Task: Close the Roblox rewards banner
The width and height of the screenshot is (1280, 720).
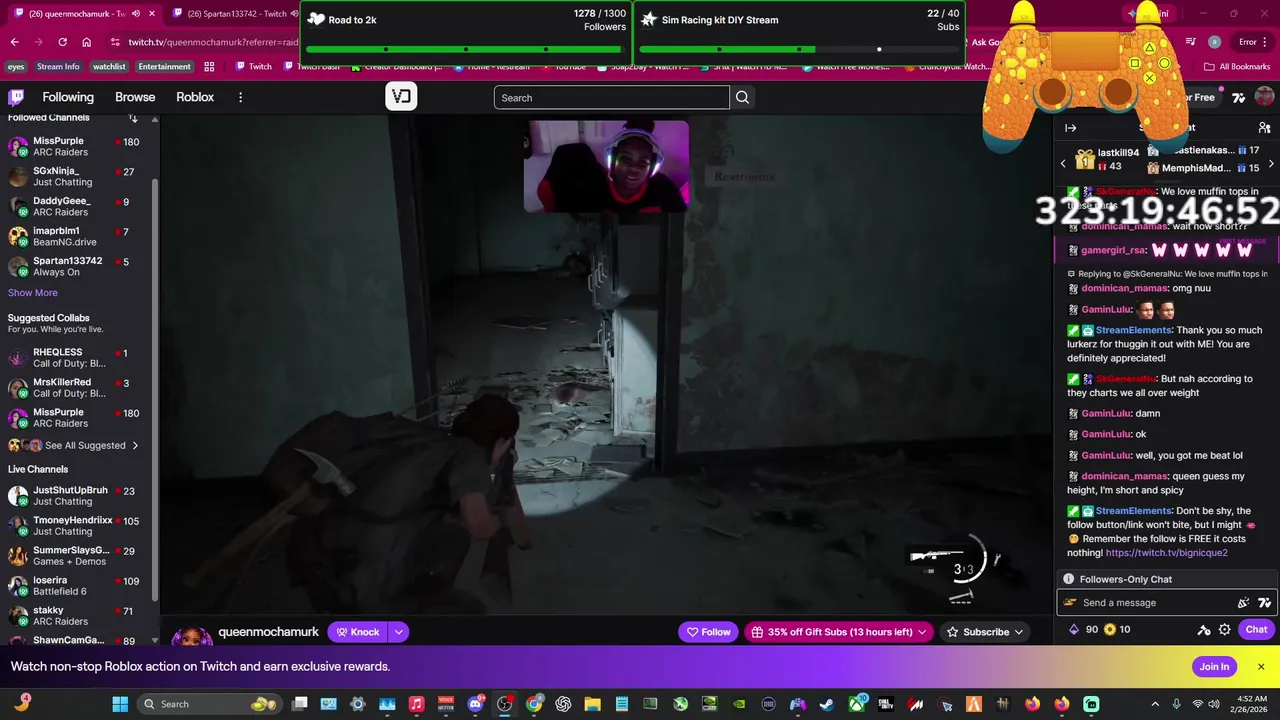Action: pyautogui.click(x=1261, y=667)
